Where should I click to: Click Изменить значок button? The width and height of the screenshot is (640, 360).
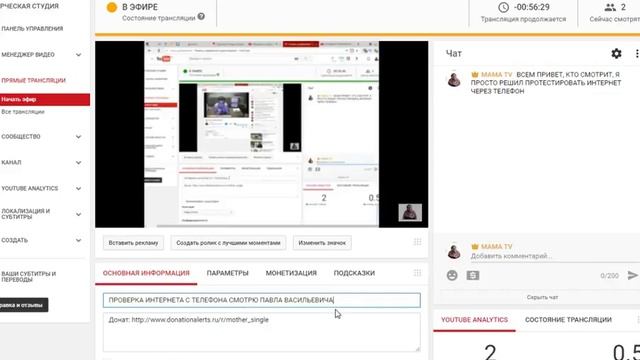322,243
